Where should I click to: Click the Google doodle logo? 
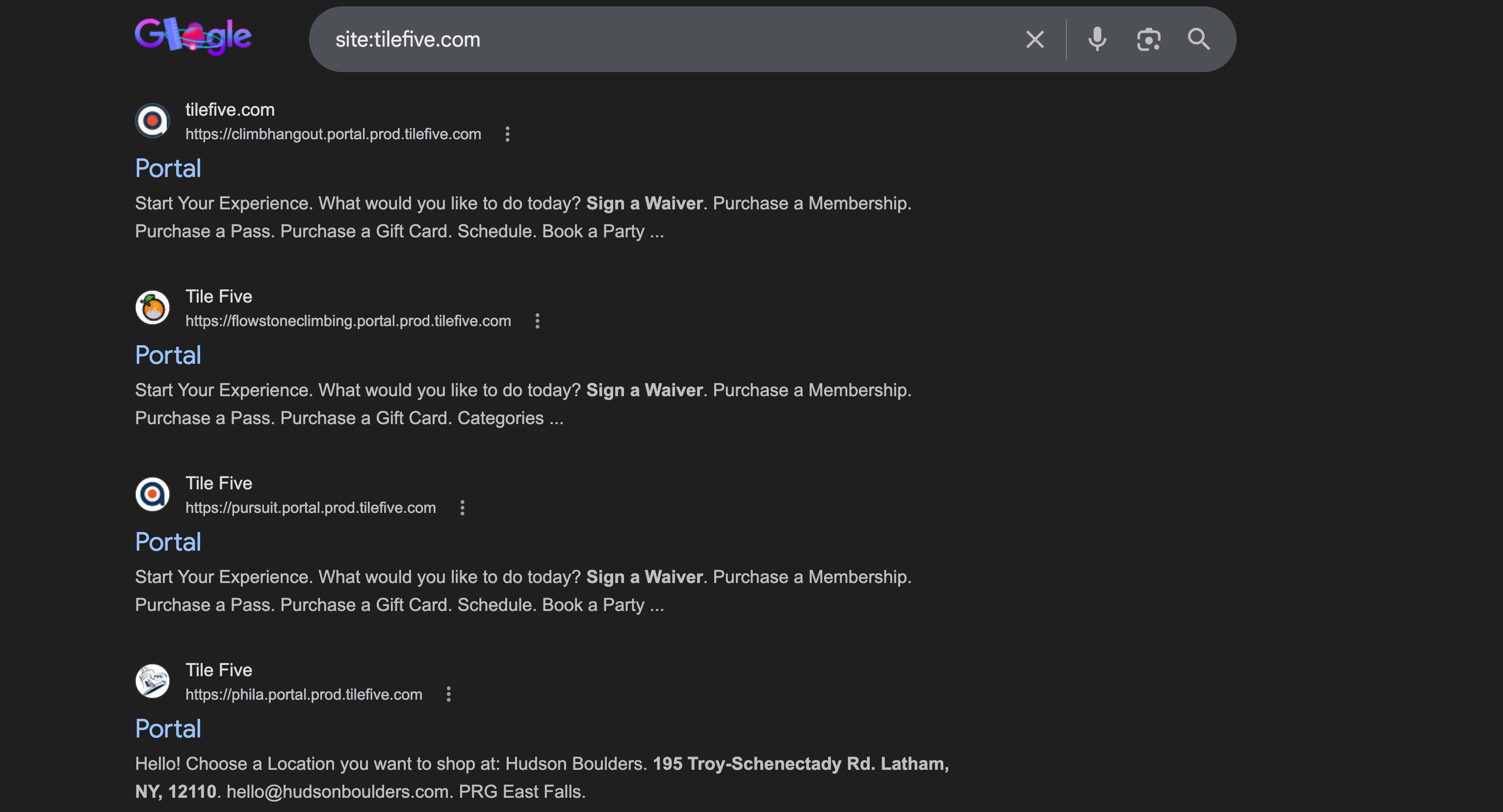pyautogui.click(x=193, y=36)
